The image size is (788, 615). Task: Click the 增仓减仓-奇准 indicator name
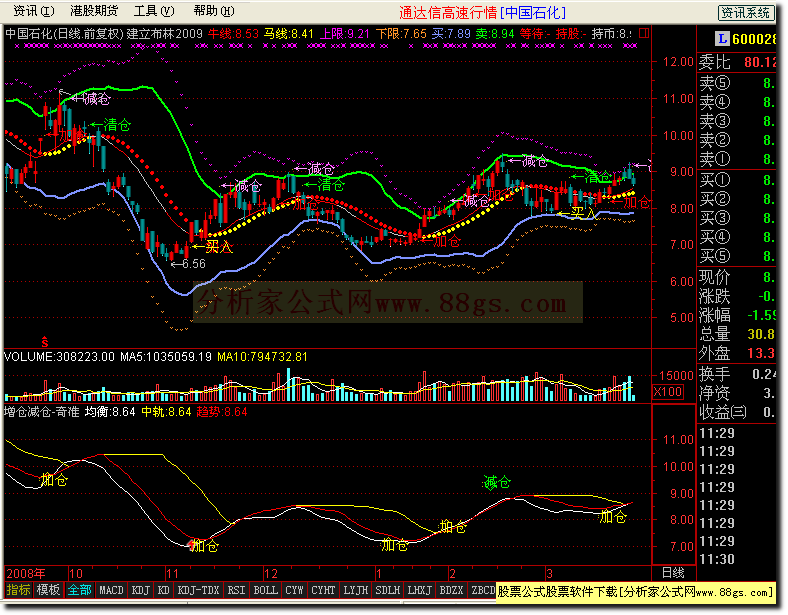[42, 412]
